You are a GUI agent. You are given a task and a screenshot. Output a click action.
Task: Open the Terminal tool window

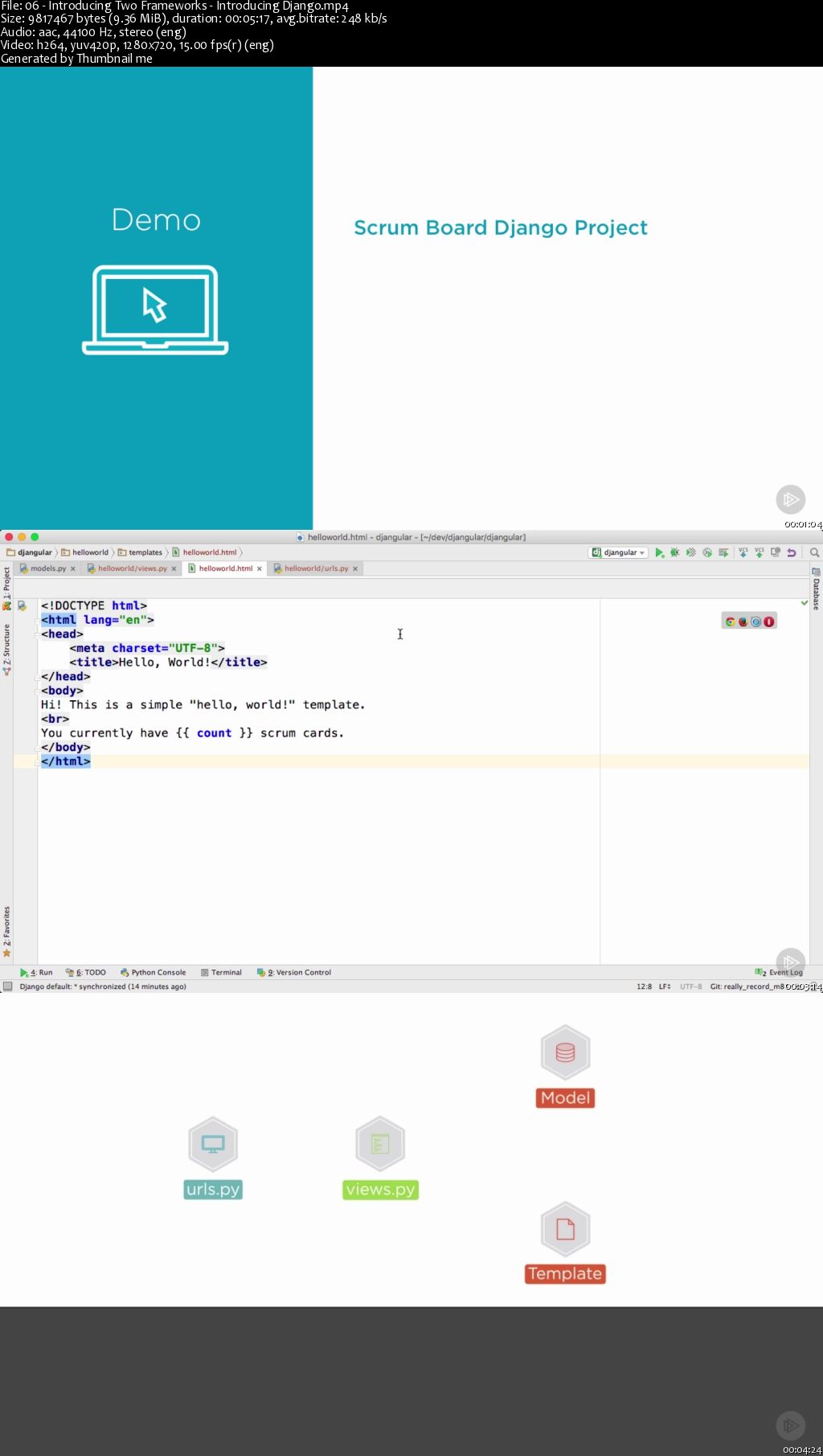point(221,972)
